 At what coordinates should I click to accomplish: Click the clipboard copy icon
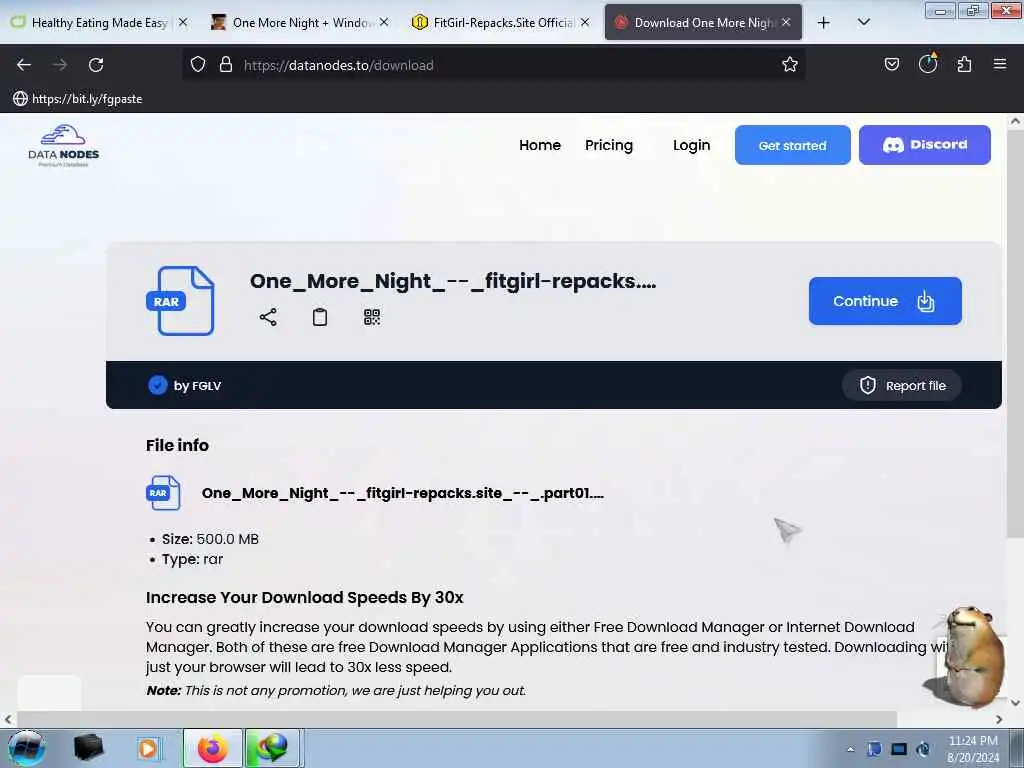coord(320,317)
